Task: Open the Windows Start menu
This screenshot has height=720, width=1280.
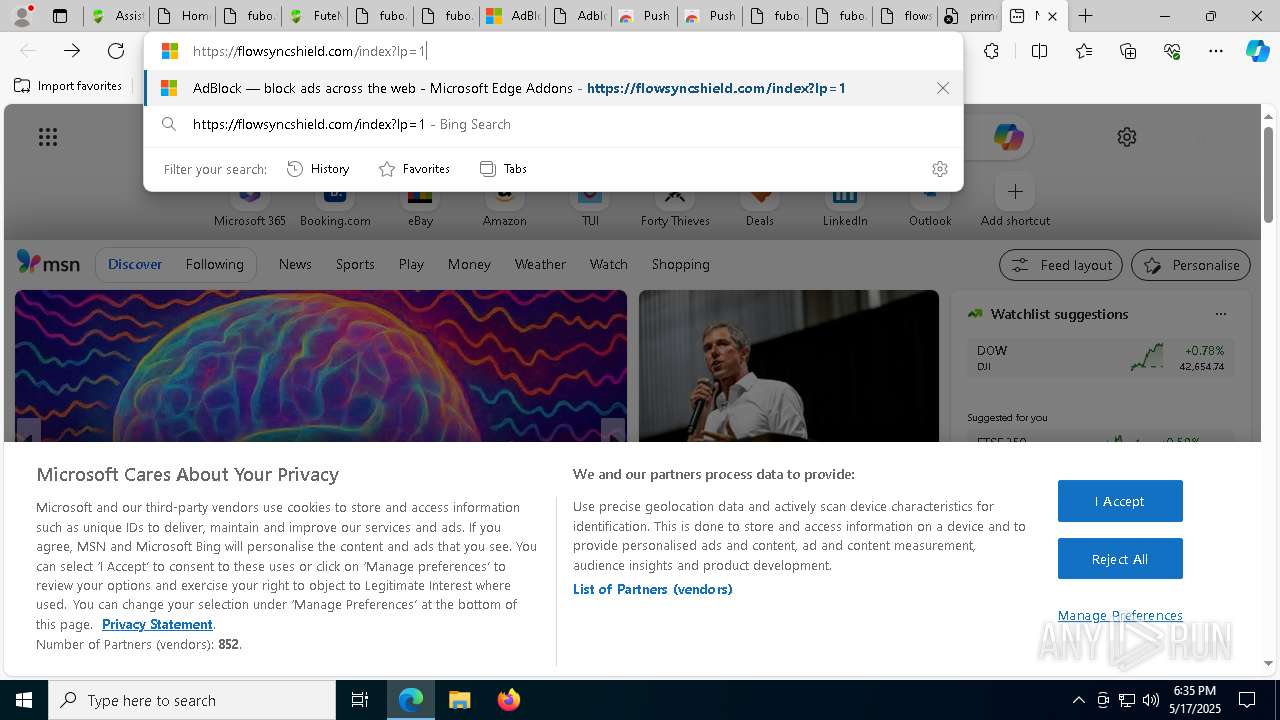Action: pyautogui.click(x=24, y=700)
